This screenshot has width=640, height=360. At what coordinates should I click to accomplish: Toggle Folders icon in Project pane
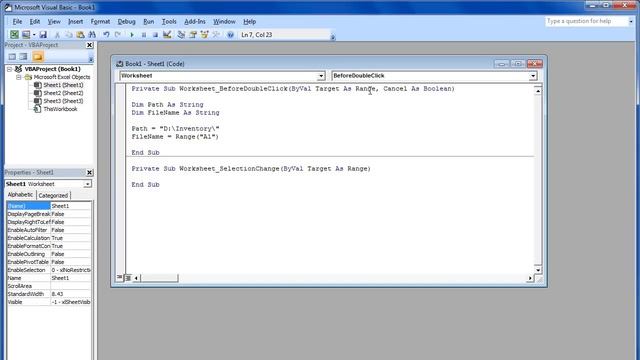click(x=38, y=56)
